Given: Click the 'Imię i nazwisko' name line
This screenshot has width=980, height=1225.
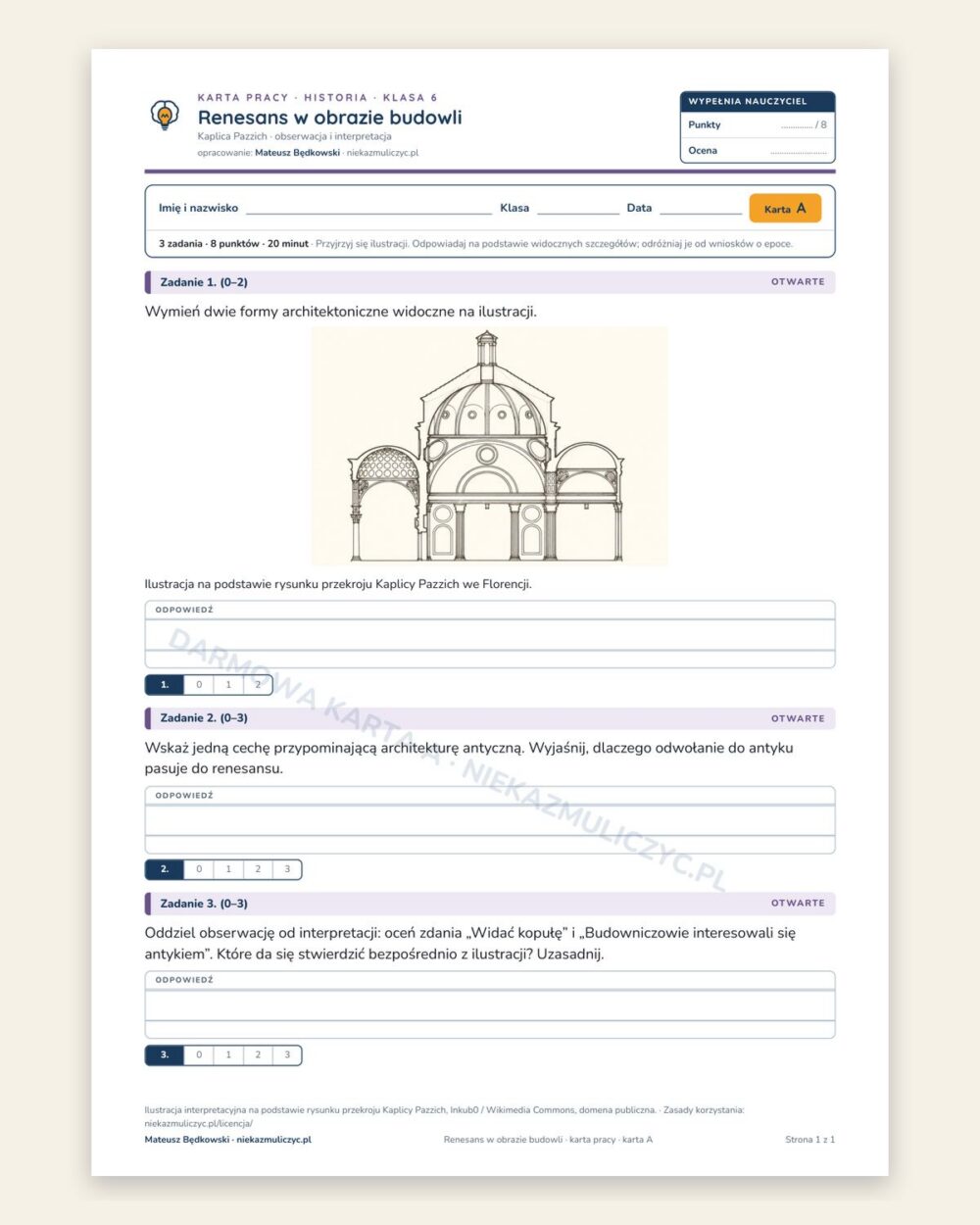Looking at the screenshot, I should tap(368, 209).
